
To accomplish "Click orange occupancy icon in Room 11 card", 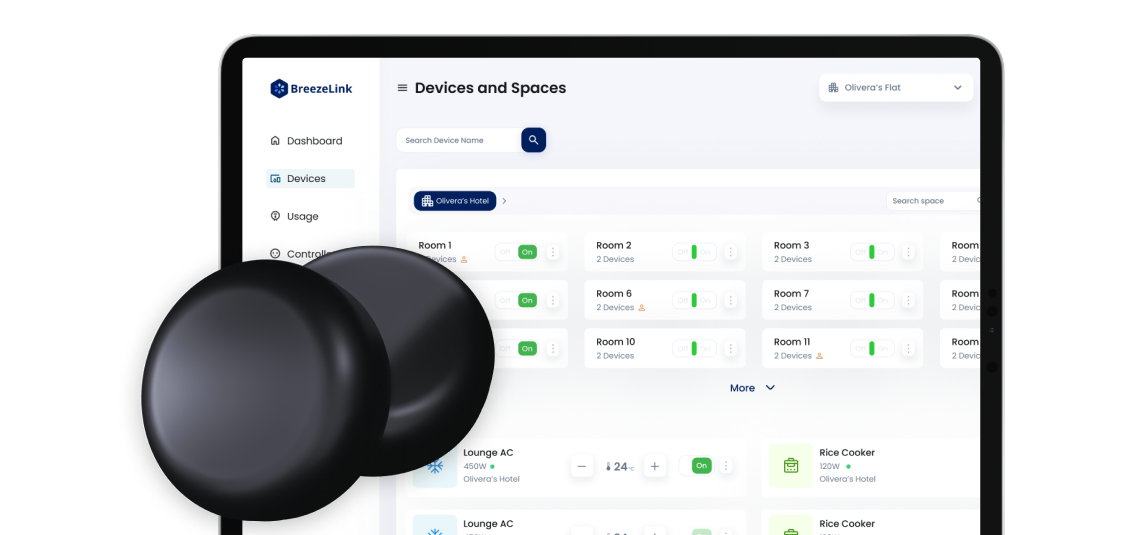I will [819, 356].
